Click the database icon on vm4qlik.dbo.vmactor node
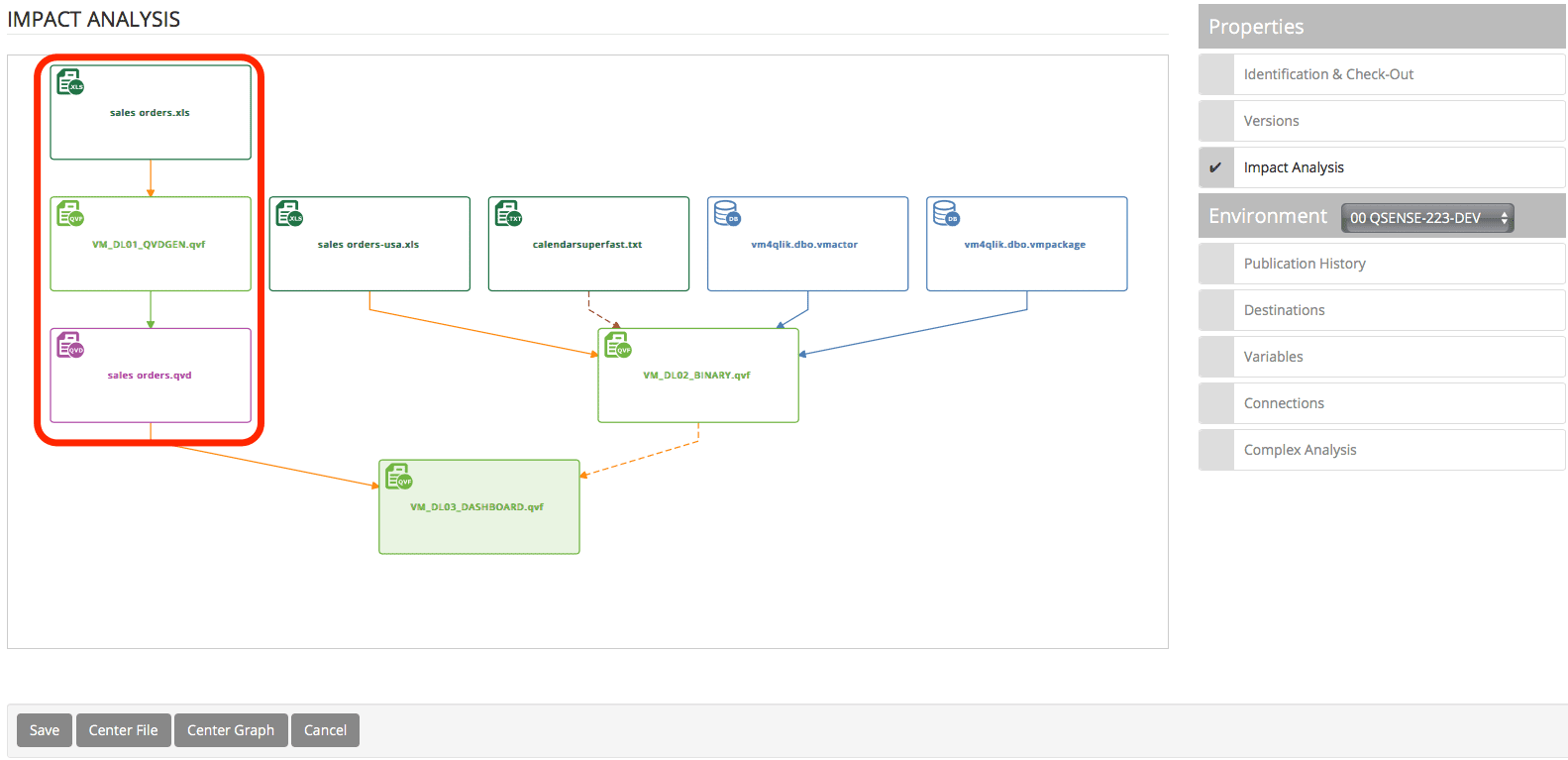1568x760 pixels. coord(726,214)
